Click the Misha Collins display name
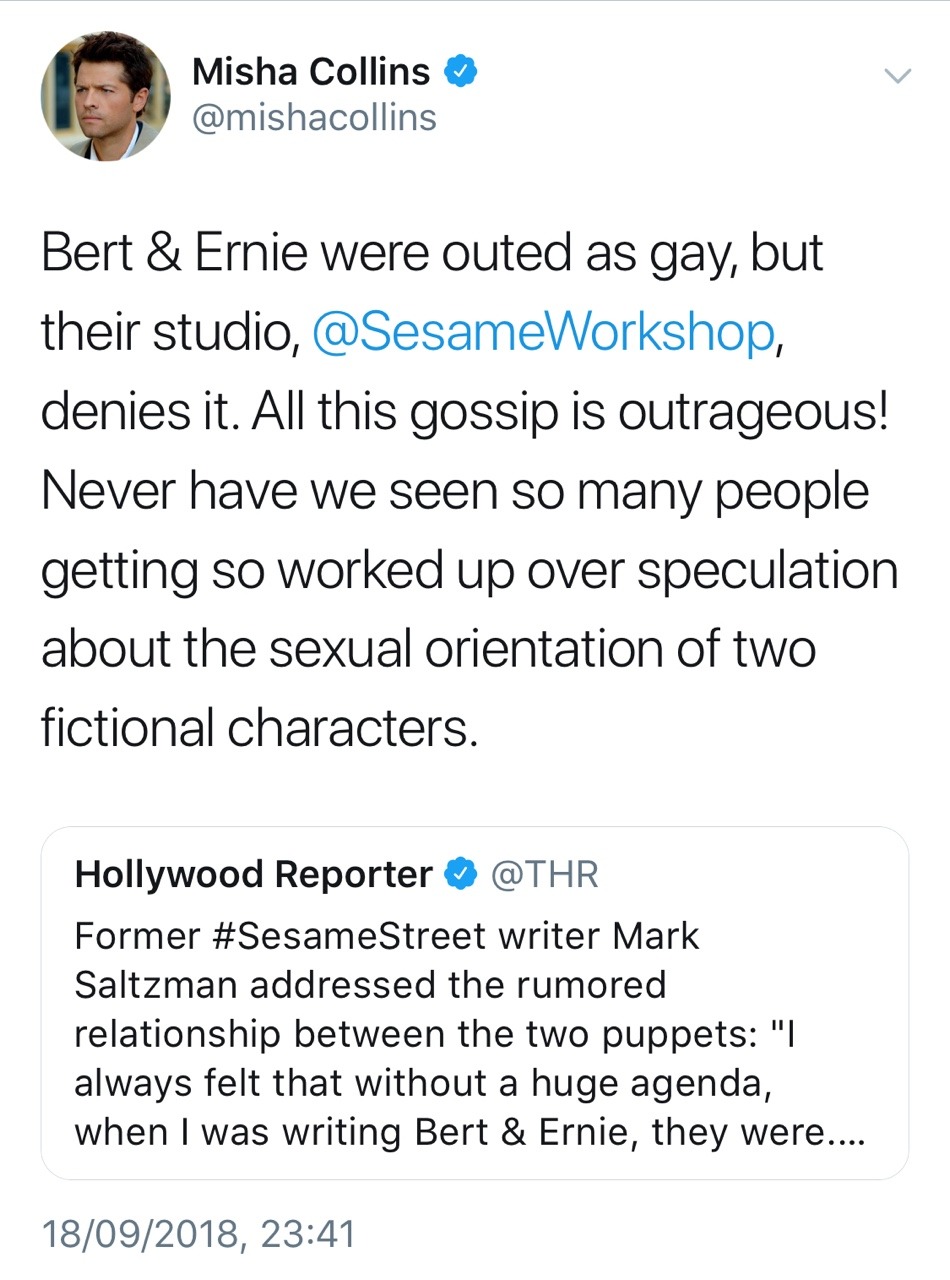 [x=310, y=71]
